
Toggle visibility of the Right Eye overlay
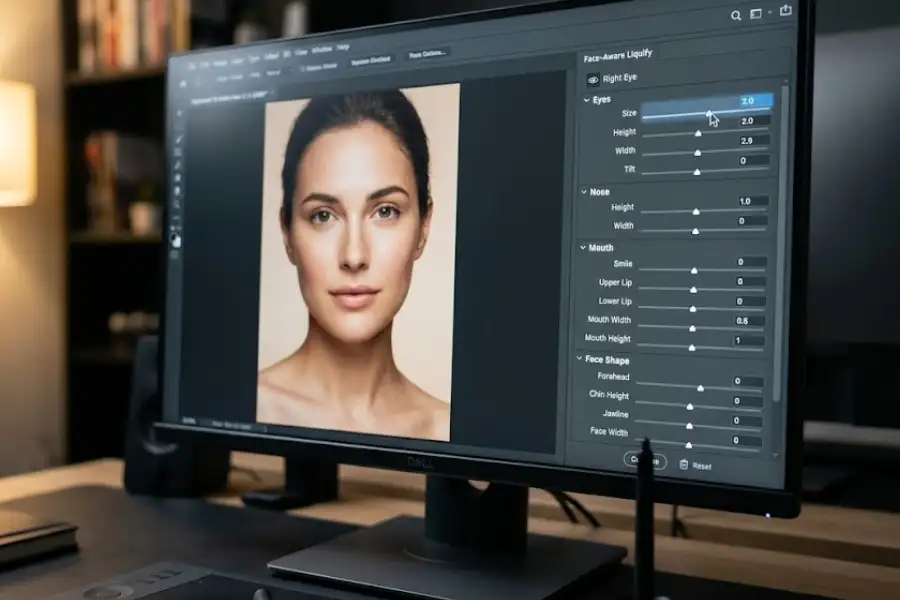pos(594,79)
